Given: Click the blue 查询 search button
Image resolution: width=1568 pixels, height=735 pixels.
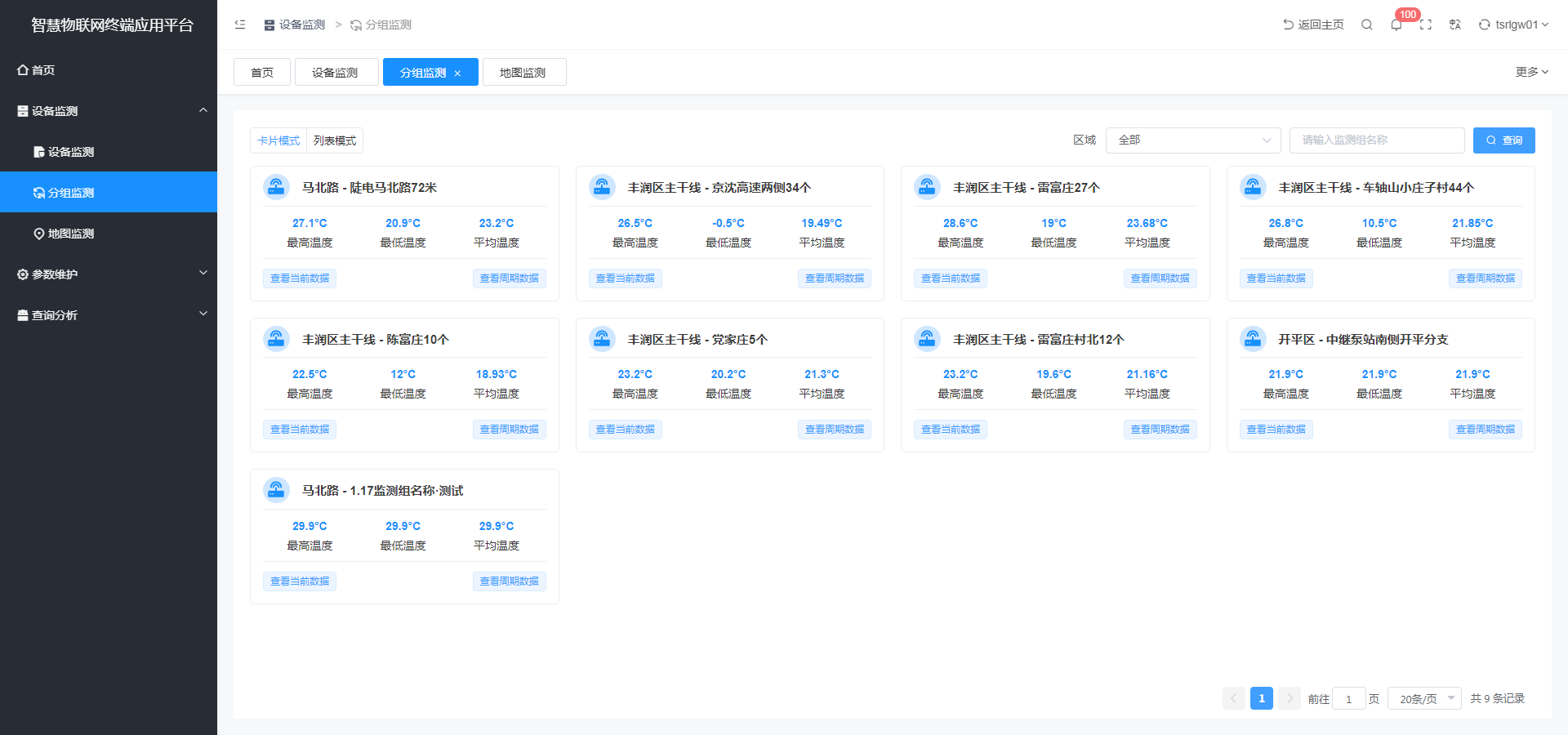Looking at the screenshot, I should pos(1503,140).
